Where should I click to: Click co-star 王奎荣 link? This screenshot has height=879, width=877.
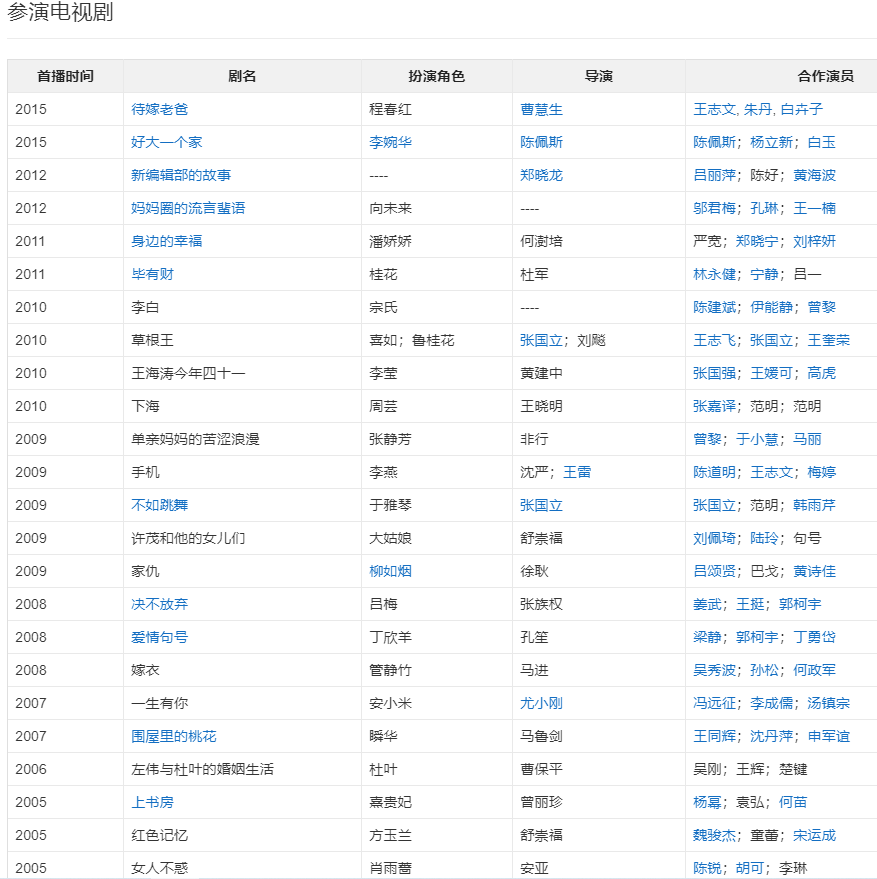829,340
